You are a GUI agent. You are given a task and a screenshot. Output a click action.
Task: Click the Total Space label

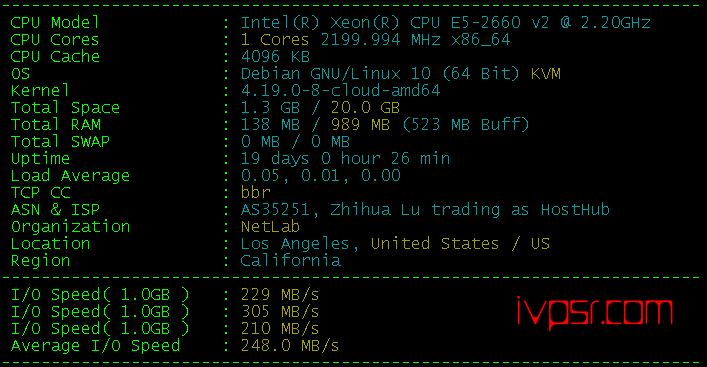pos(65,108)
